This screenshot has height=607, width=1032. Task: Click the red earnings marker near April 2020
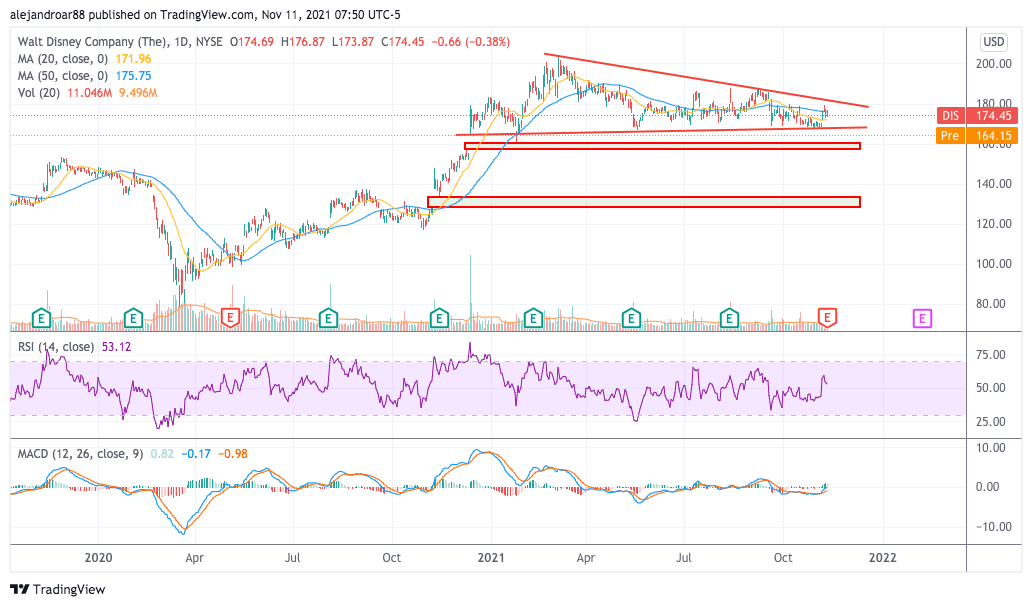[x=230, y=318]
